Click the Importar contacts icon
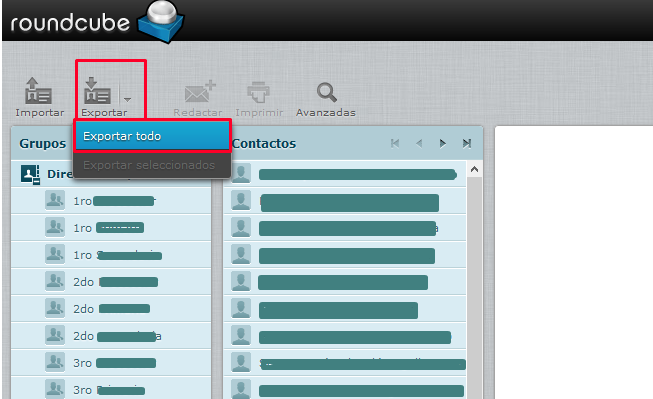 [x=38, y=91]
